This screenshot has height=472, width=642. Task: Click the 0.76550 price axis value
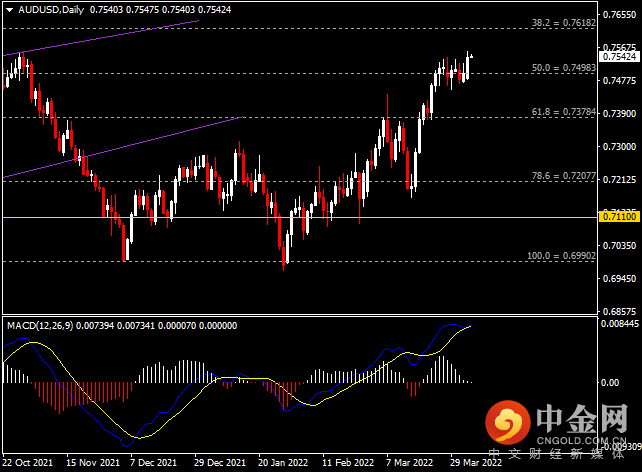619,15
